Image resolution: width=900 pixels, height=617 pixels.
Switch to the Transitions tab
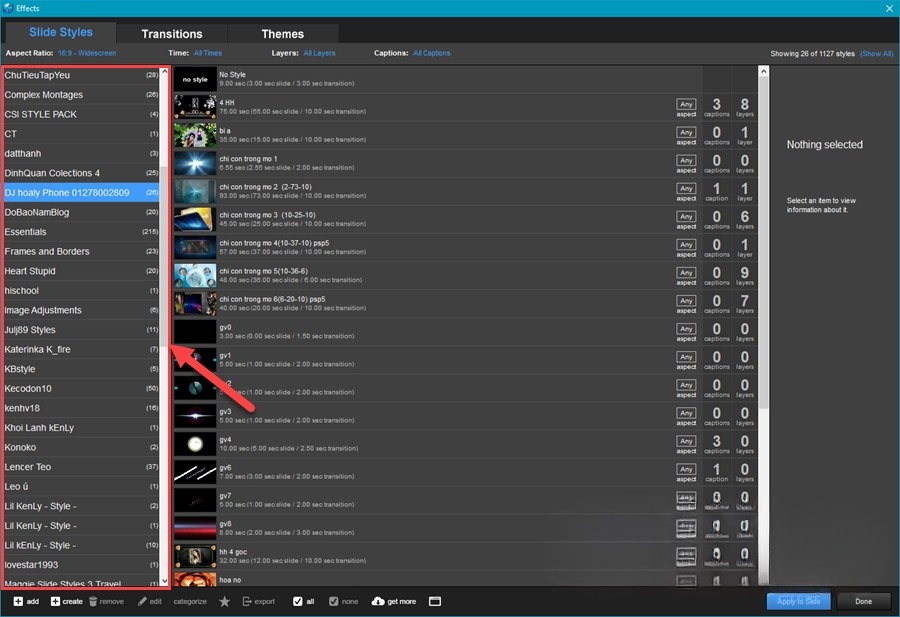click(172, 34)
